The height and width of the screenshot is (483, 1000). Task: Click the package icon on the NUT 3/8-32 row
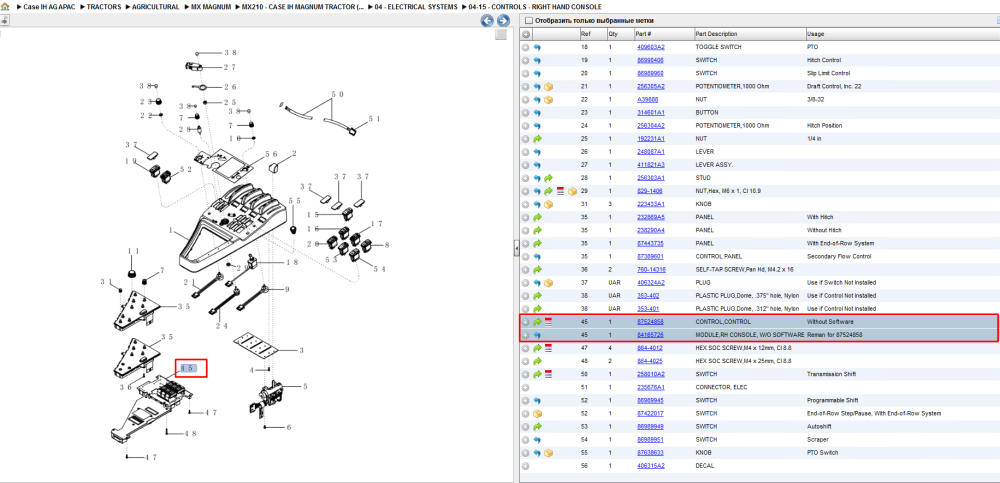tap(548, 100)
